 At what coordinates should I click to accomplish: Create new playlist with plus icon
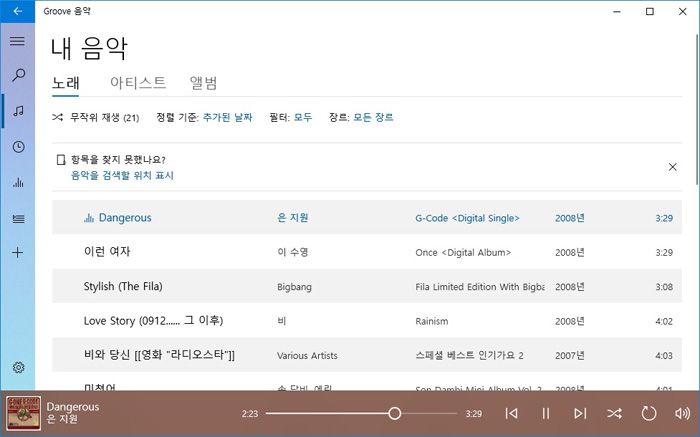pos(17,253)
